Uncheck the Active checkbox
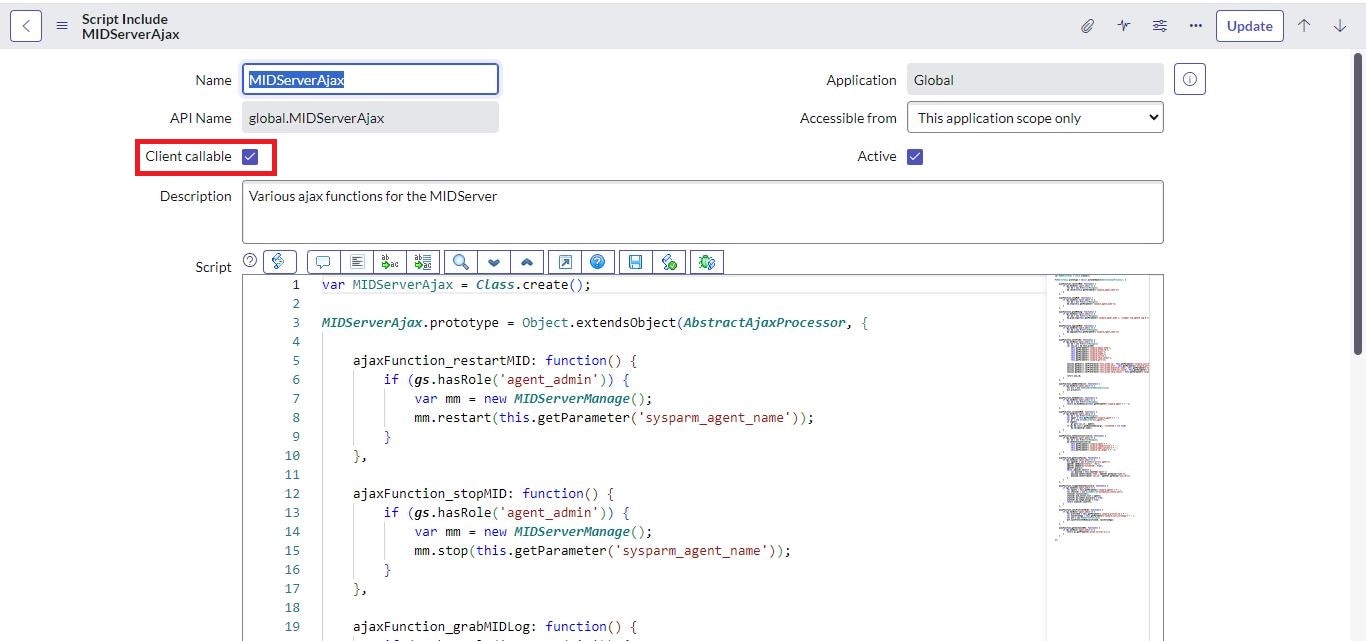Screen dimensions: 1366x641 pyautogui.click(x=915, y=157)
